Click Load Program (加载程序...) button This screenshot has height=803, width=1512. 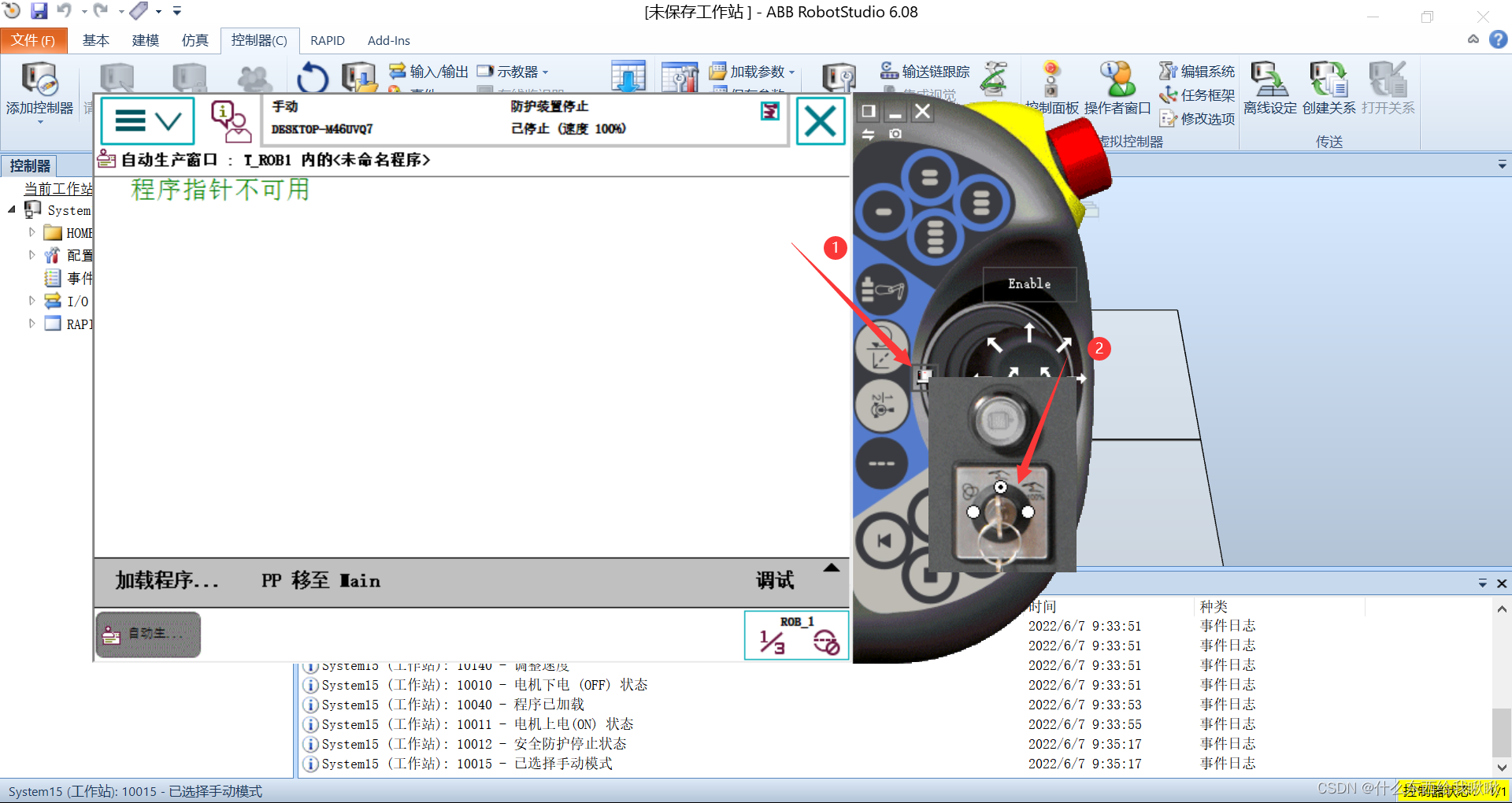click(167, 581)
